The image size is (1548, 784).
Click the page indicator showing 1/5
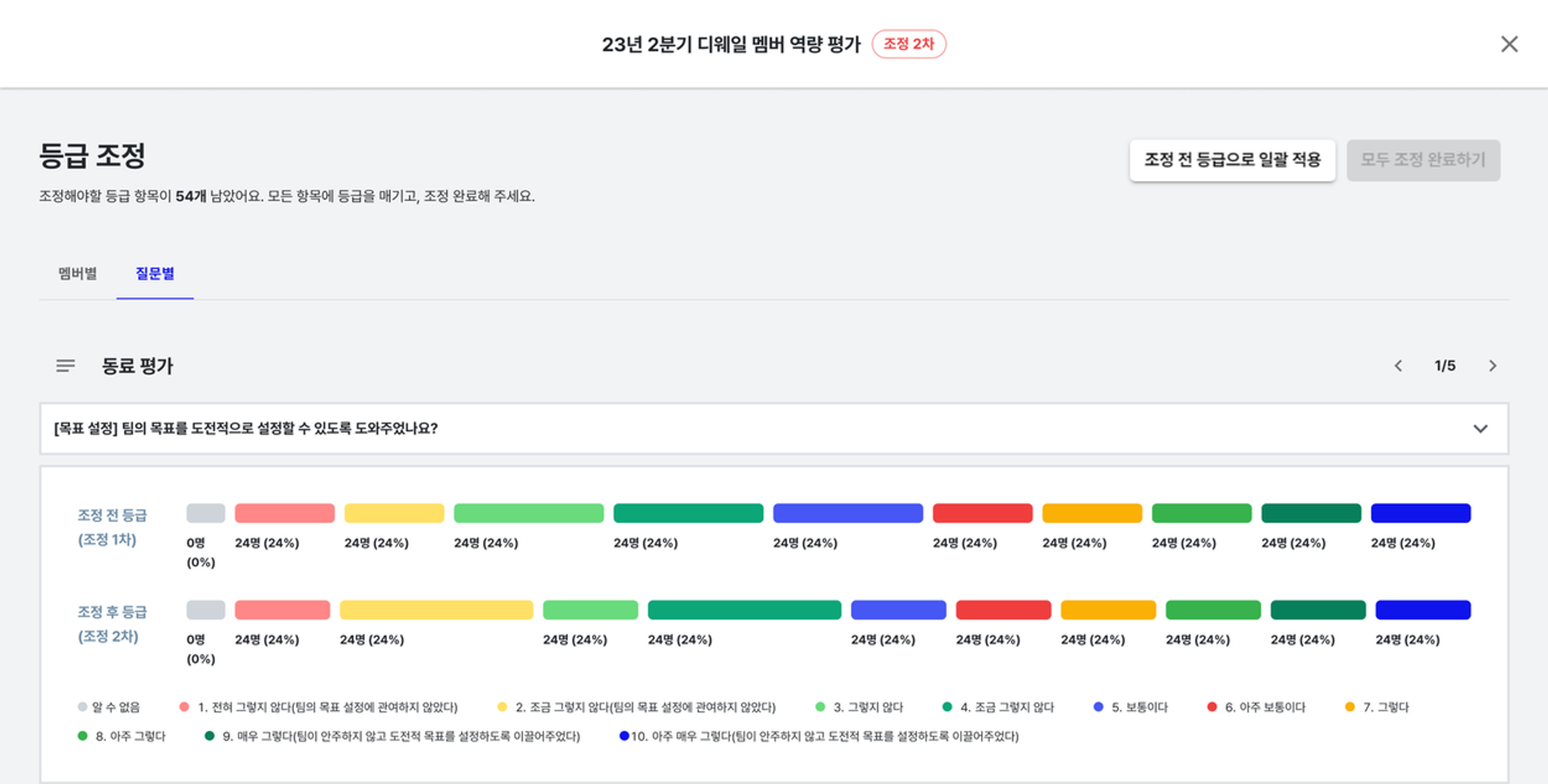point(1445,365)
